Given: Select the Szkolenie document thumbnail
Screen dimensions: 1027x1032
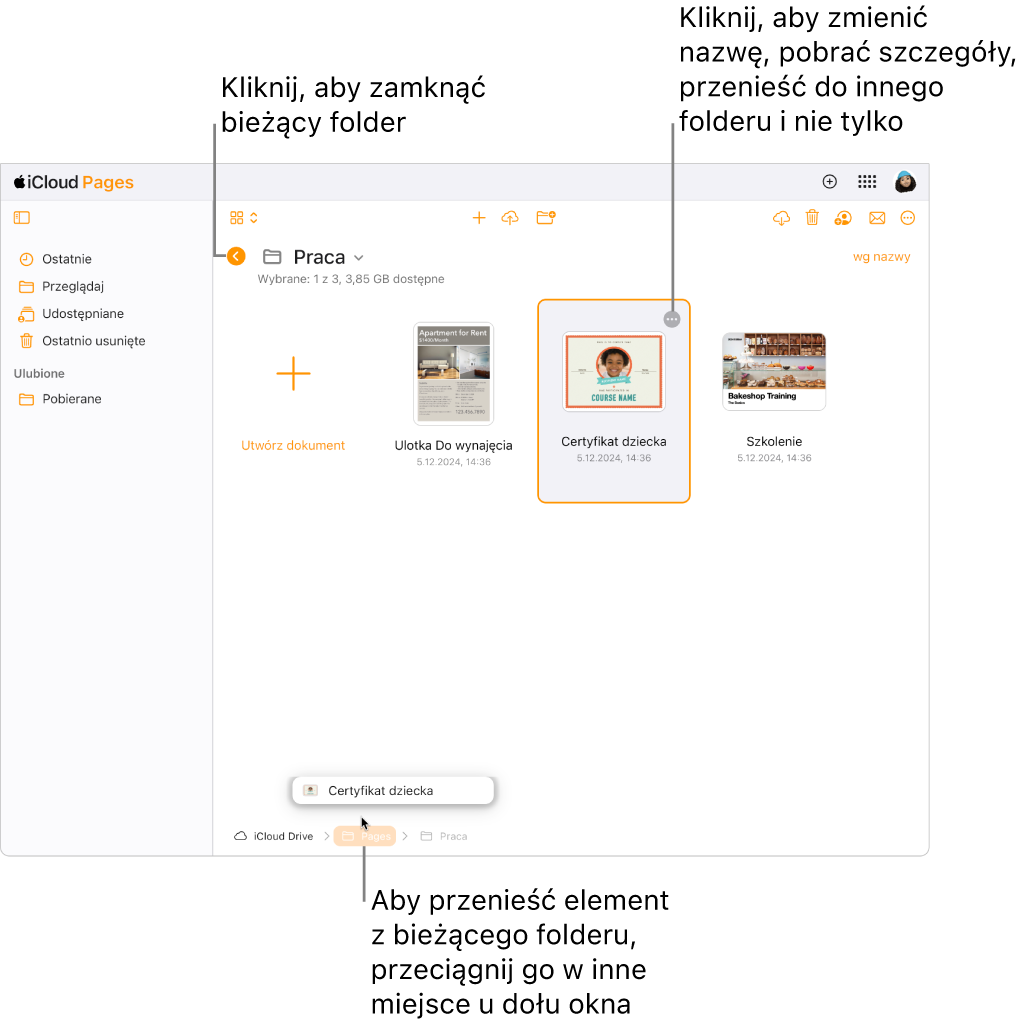Looking at the screenshot, I should 774,372.
